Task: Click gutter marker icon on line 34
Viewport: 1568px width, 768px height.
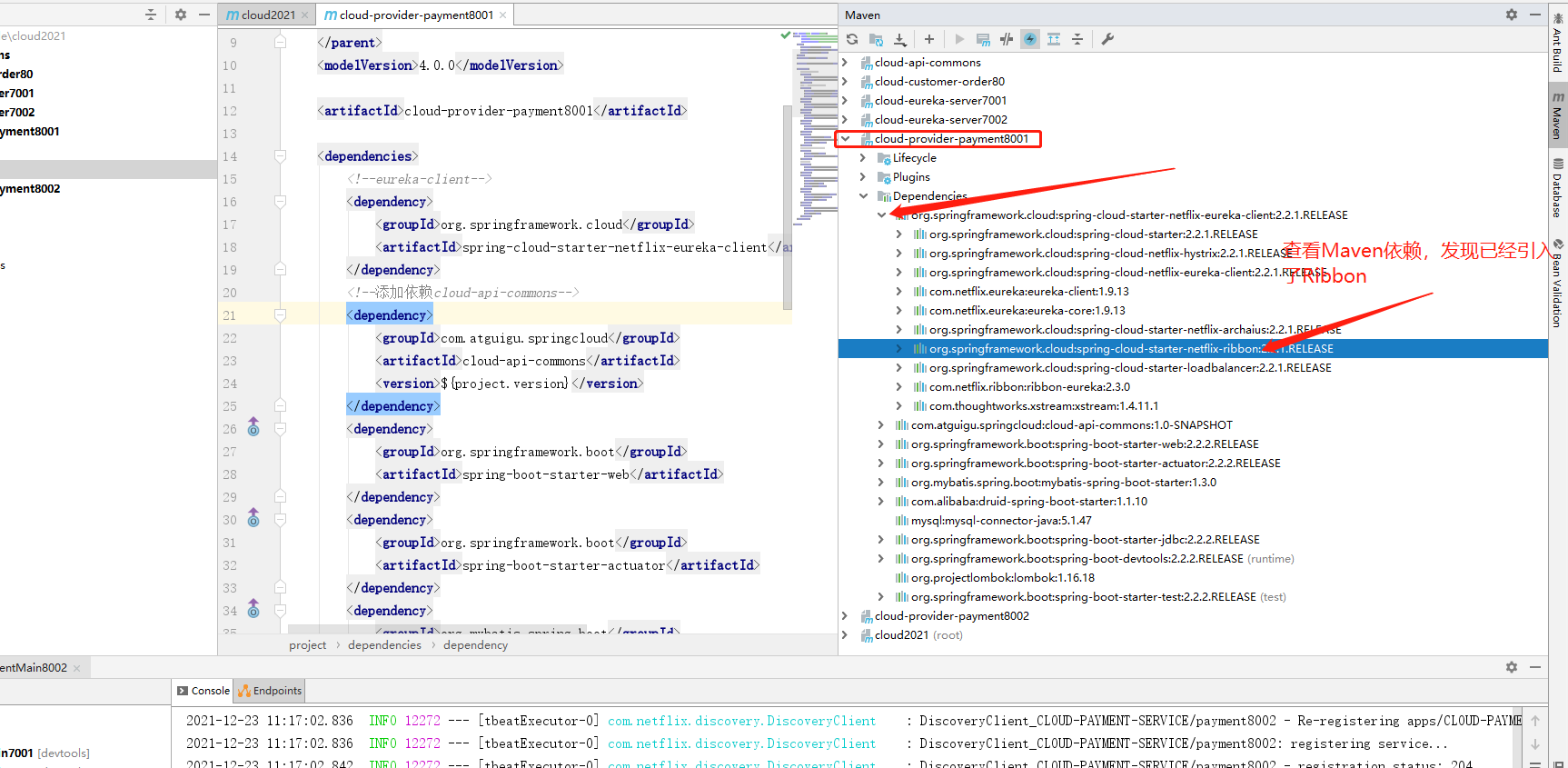Action: 253,609
